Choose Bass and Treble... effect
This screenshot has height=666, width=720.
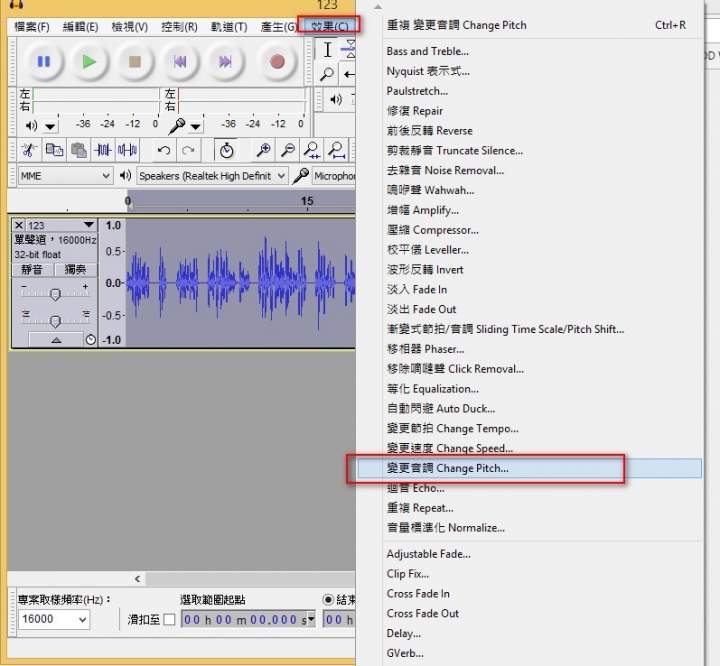529,51
